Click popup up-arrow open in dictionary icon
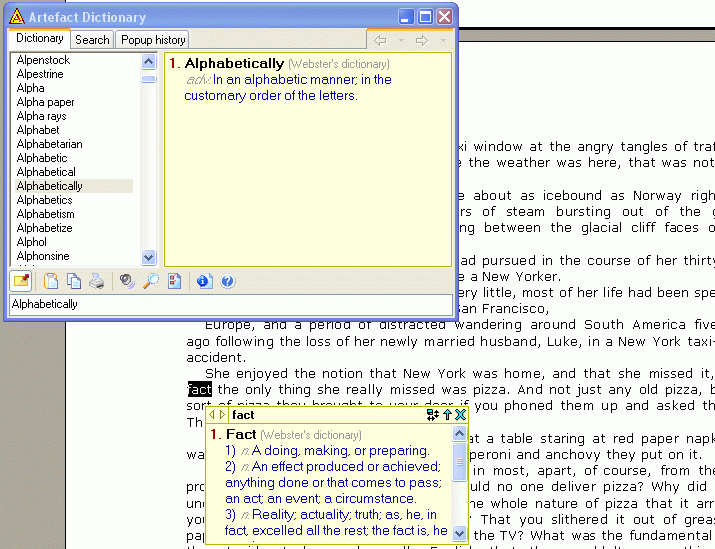 click(x=447, y=414)
